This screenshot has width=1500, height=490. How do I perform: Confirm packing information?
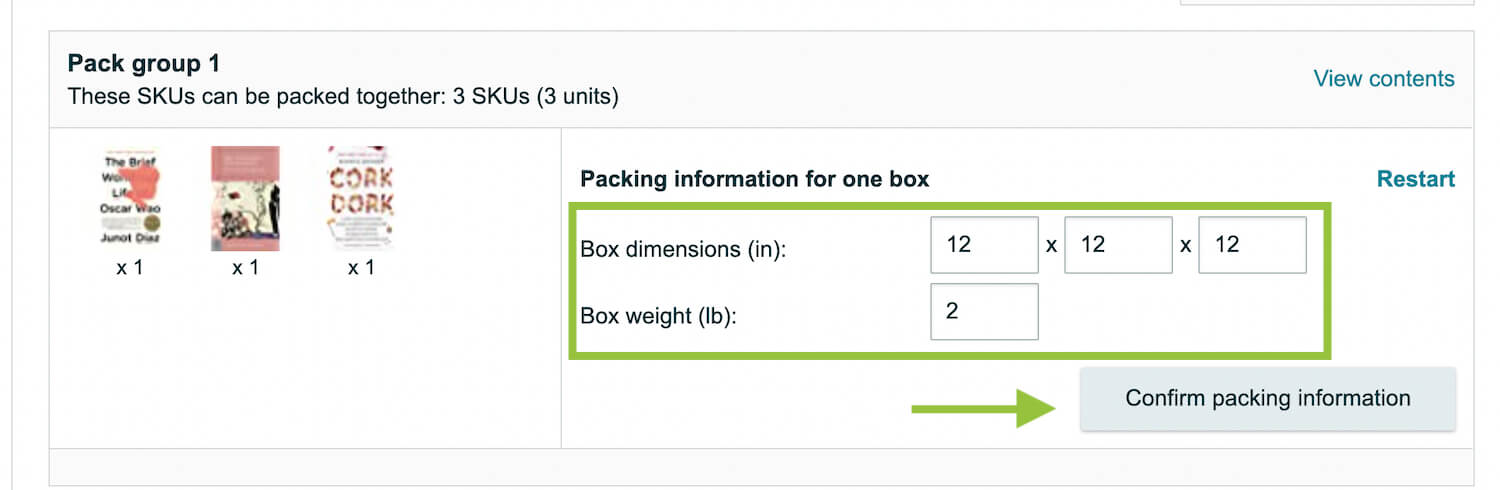pyautogui.click(x=1268, y=399)
